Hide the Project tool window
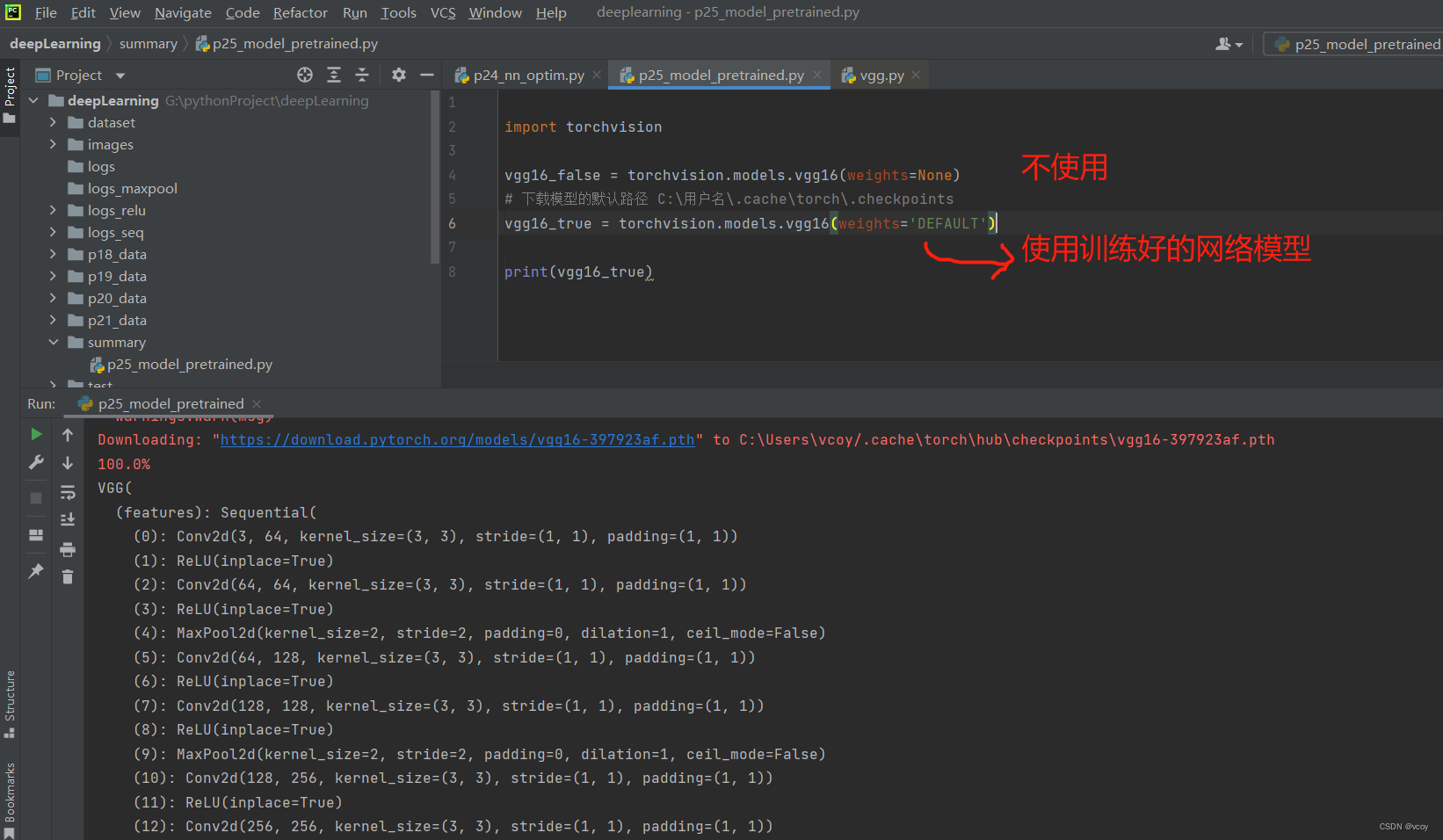Image resolution: width=1443 pixels, height=840 pixels. [427, 75]
